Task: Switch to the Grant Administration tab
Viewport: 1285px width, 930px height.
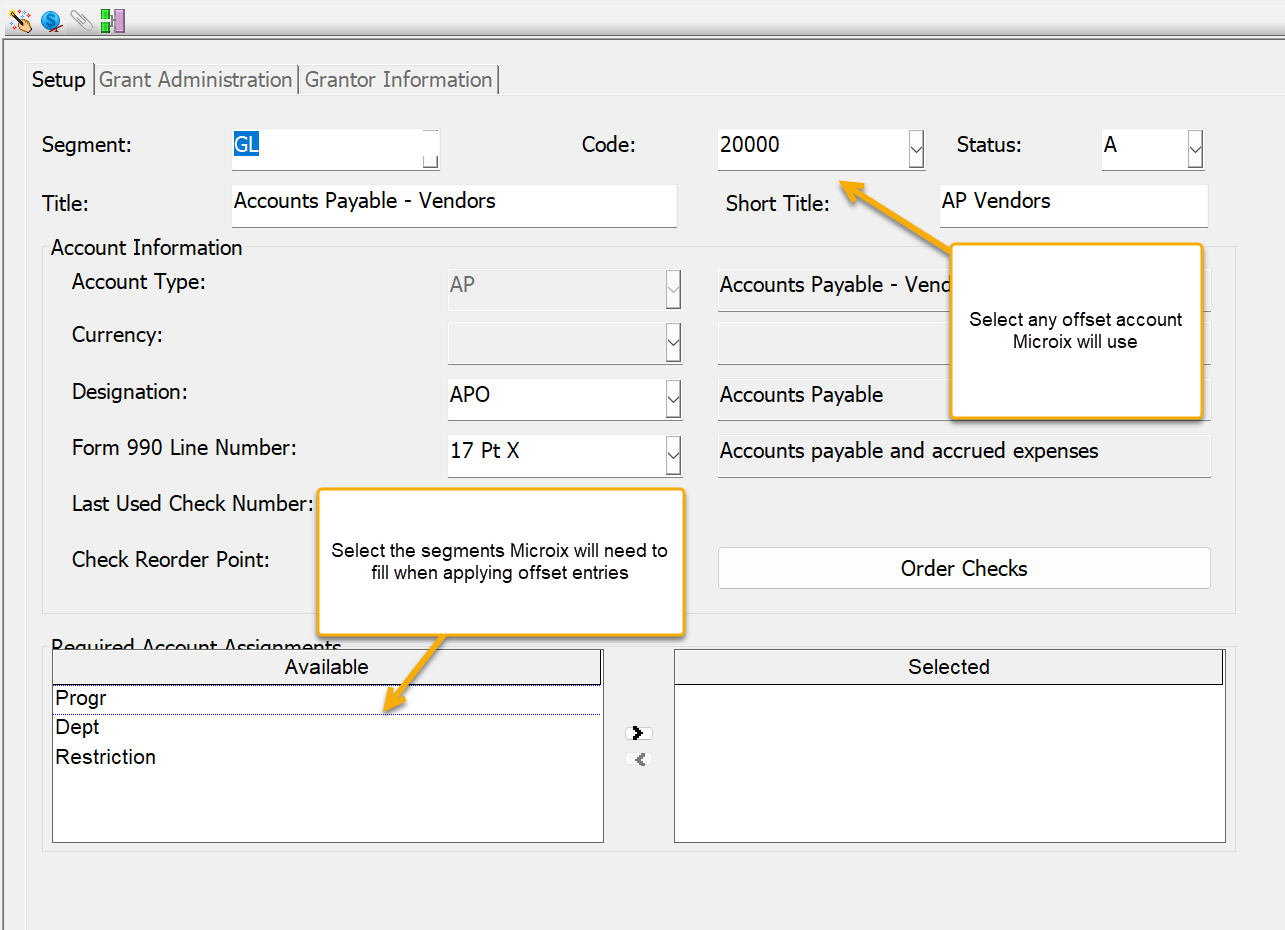Action: pos(195,80)
